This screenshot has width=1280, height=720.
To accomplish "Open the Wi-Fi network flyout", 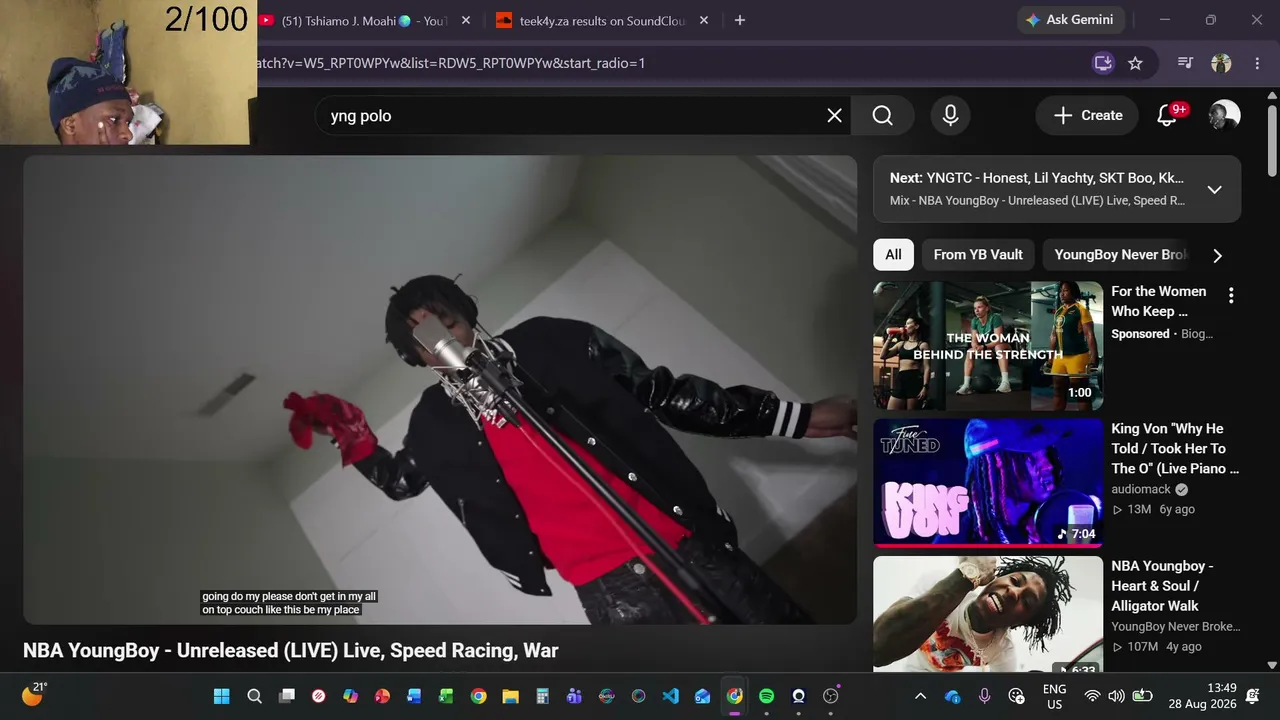I will (x=1092, y=696).
